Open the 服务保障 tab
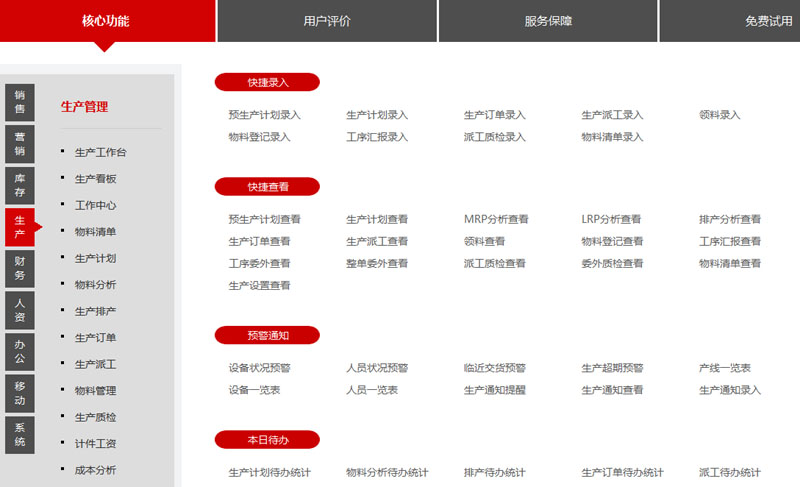The height and width of the screenshot is (487, 800). pyautogui.click(x=548, y=21)
